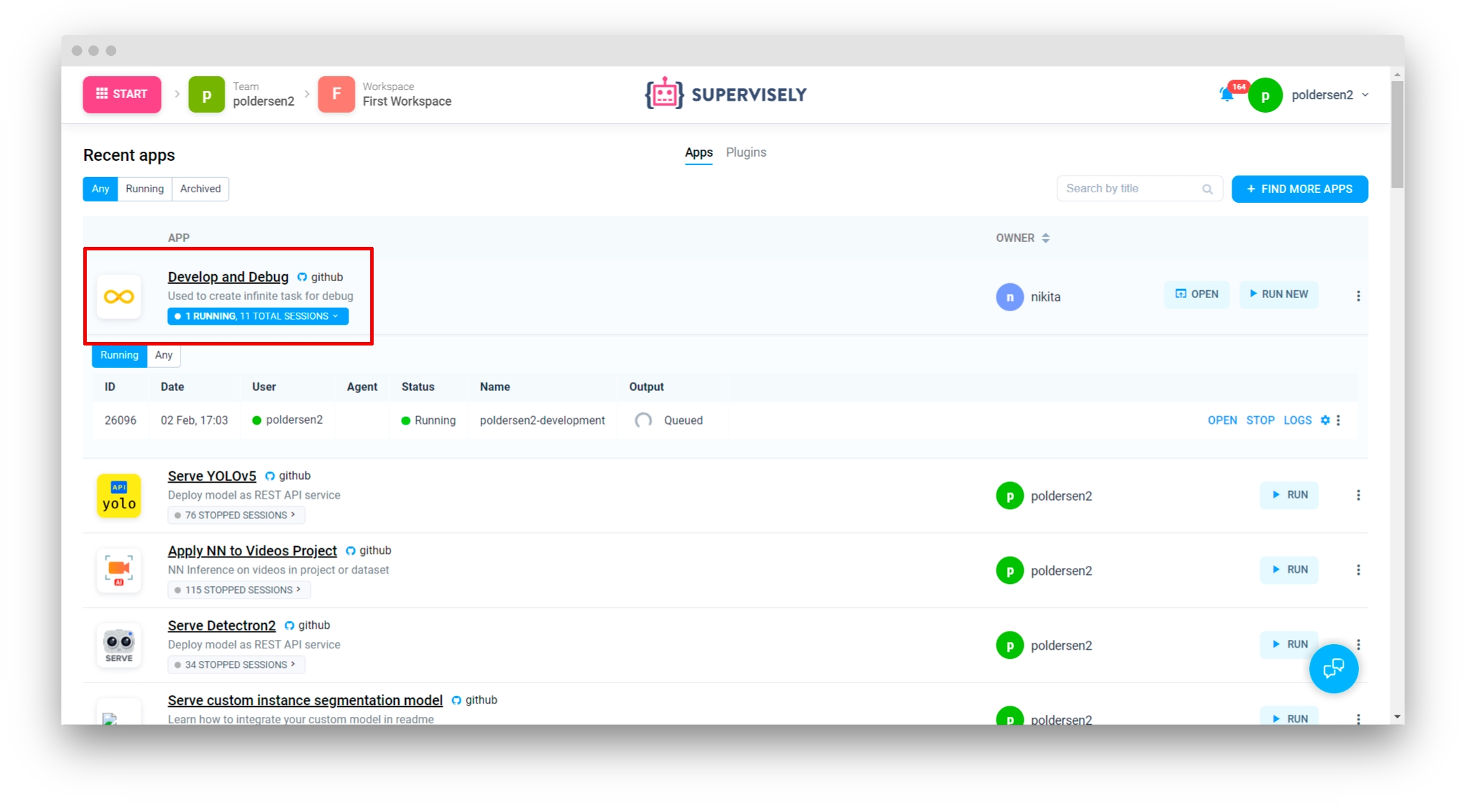
Task: Select the Running sessions filter tab
Action: click(x=119, y=355)
